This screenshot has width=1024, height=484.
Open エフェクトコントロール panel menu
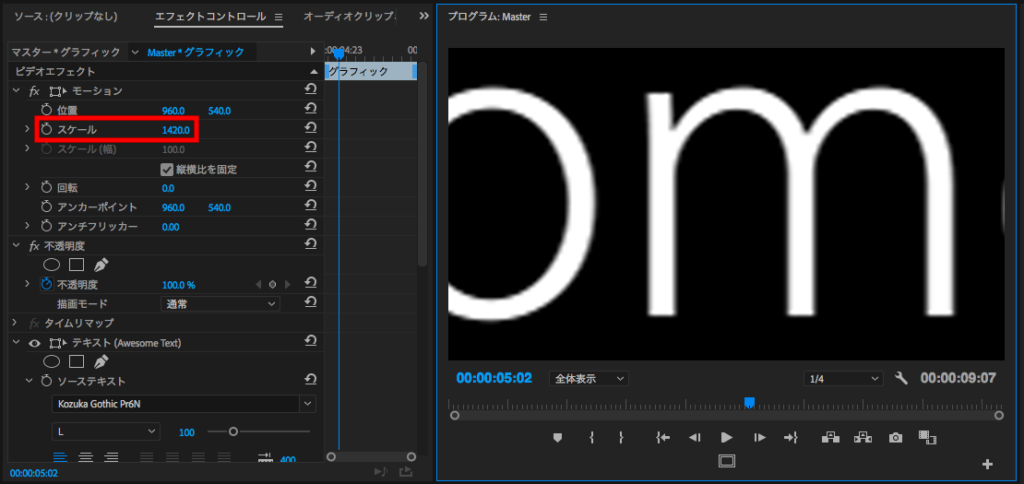tap(278, 16)
